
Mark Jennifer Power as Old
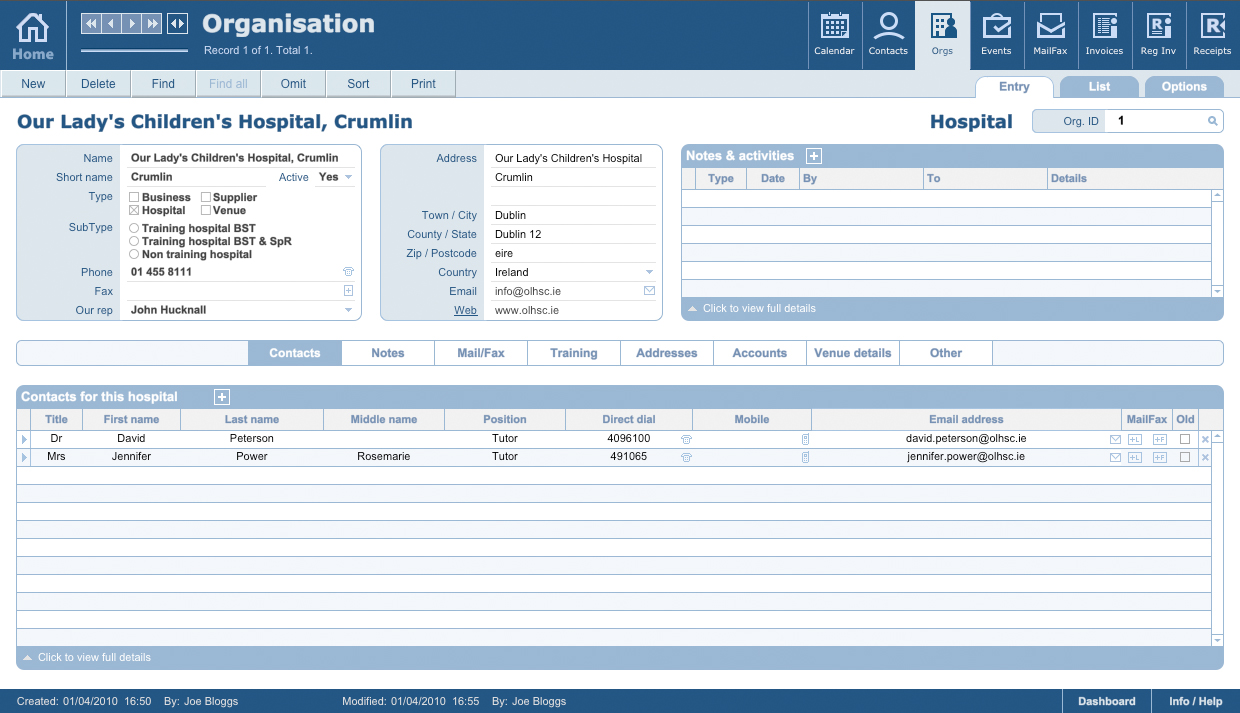[x=1185, y=457]
